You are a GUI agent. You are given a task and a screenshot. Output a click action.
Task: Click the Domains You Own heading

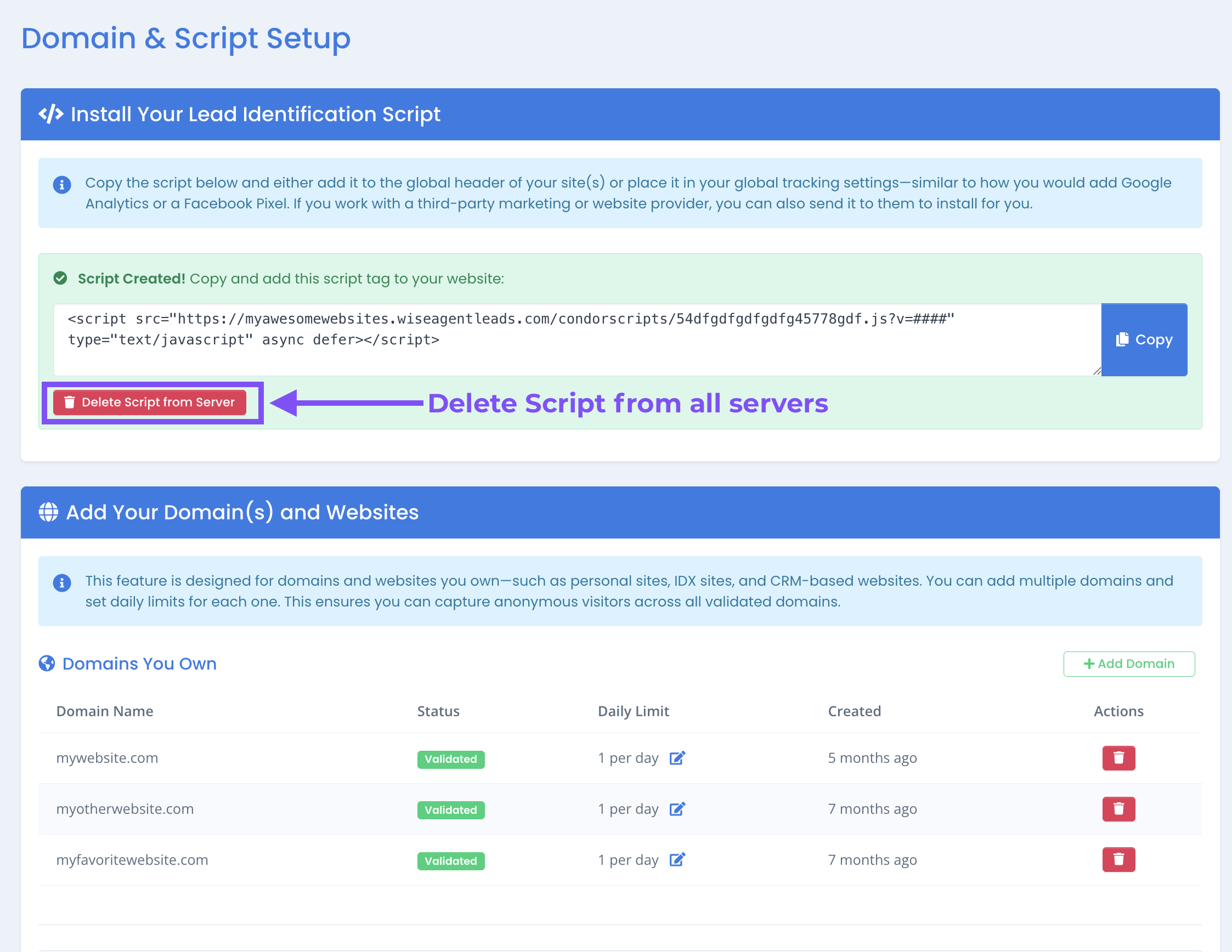(139, 663)
